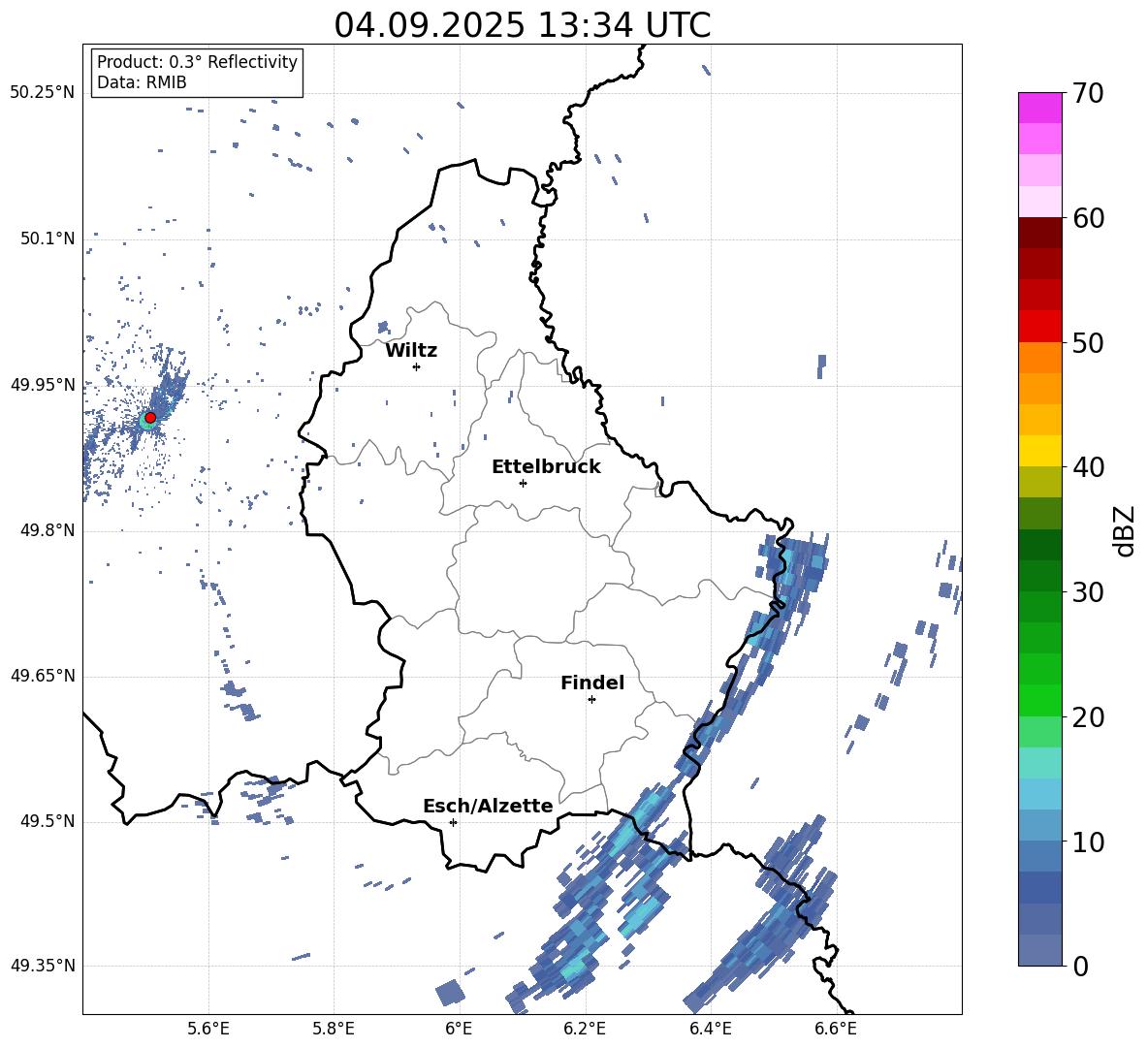This screenshot has width=1148, height=1048.
Task: Click the 50 value on the colorbar
Action: pyautogui.click(x=1088, y=343)
